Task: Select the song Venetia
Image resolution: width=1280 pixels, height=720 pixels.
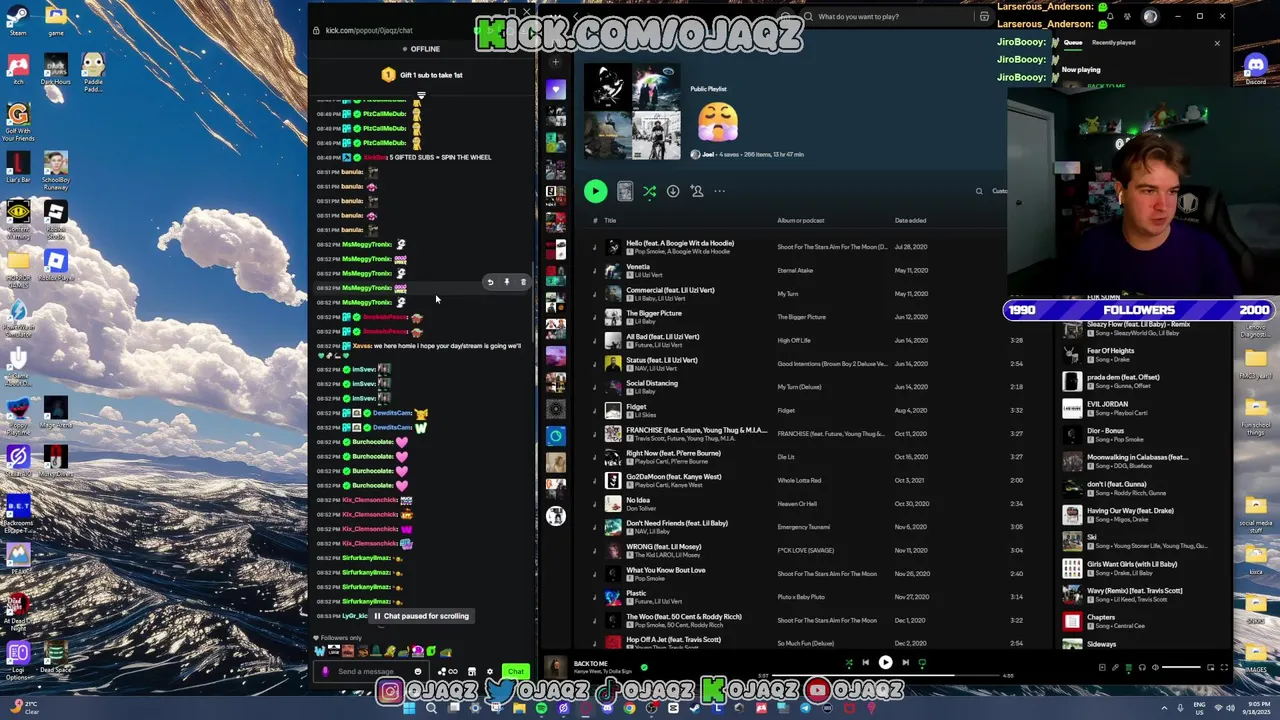Action: pyautogui.click(x=638, y=266)
